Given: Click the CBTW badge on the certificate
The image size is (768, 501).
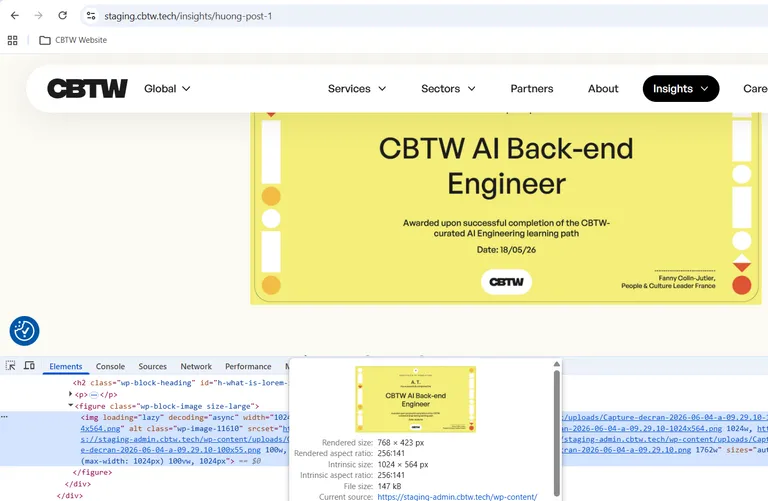Looking at the screenshot, I should (506, 282).
